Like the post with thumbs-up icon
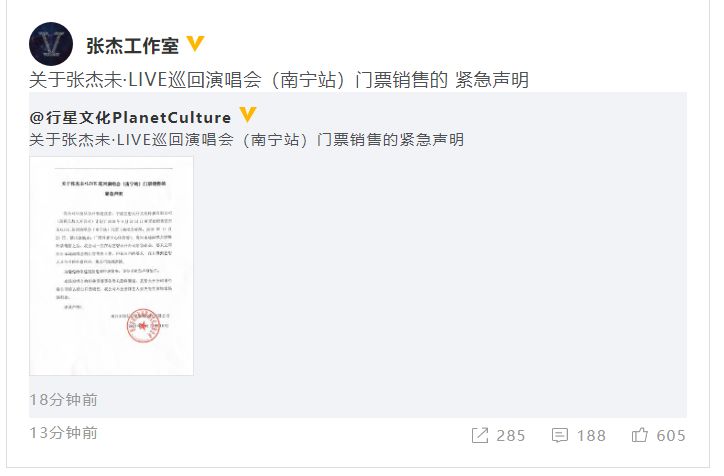The image size is (724, 476). (x=640, y=435)
